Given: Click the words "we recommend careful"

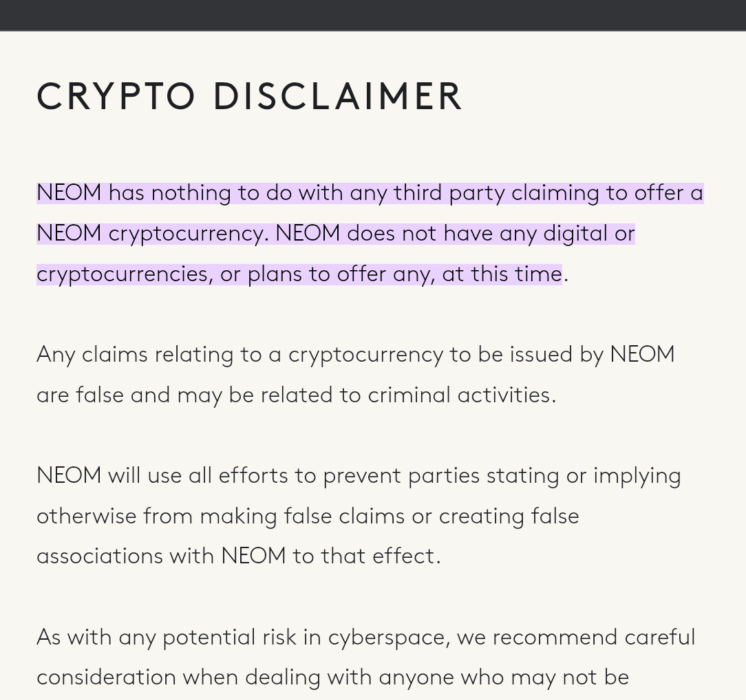Looking at the screenshot, I should tap(585, 637).
